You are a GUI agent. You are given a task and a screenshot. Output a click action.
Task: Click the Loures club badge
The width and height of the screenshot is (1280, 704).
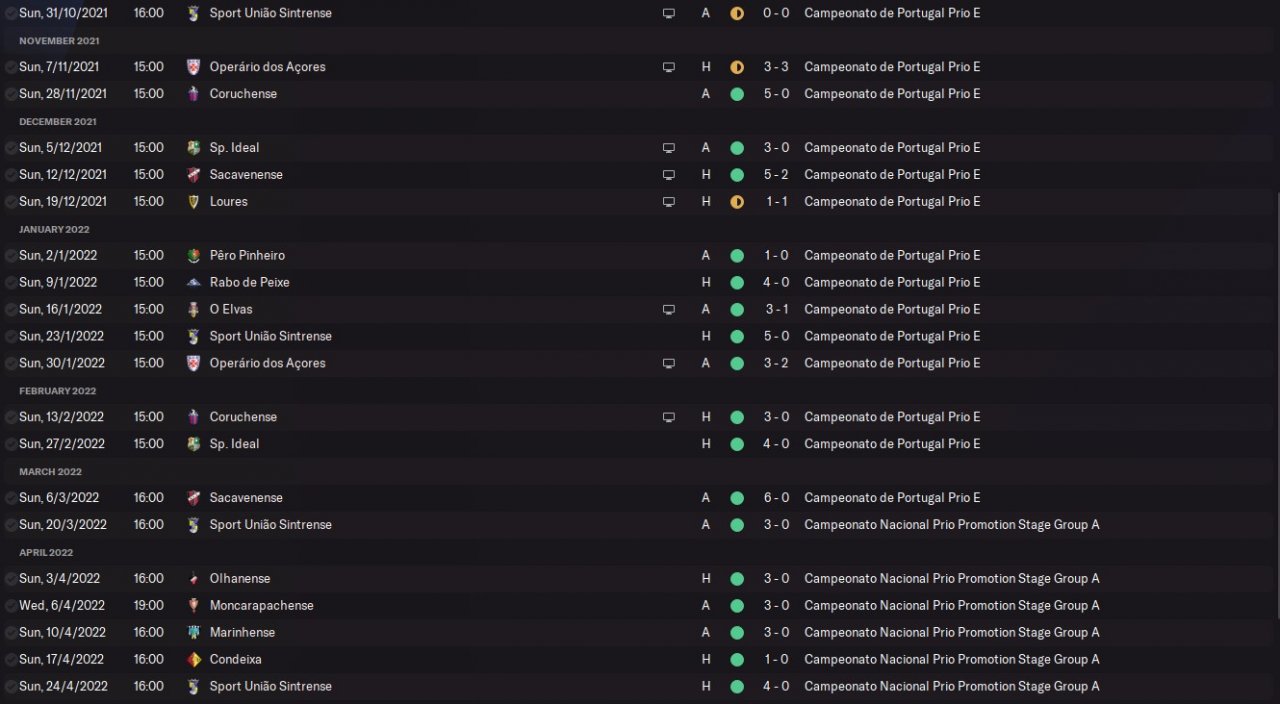(194, 201)
